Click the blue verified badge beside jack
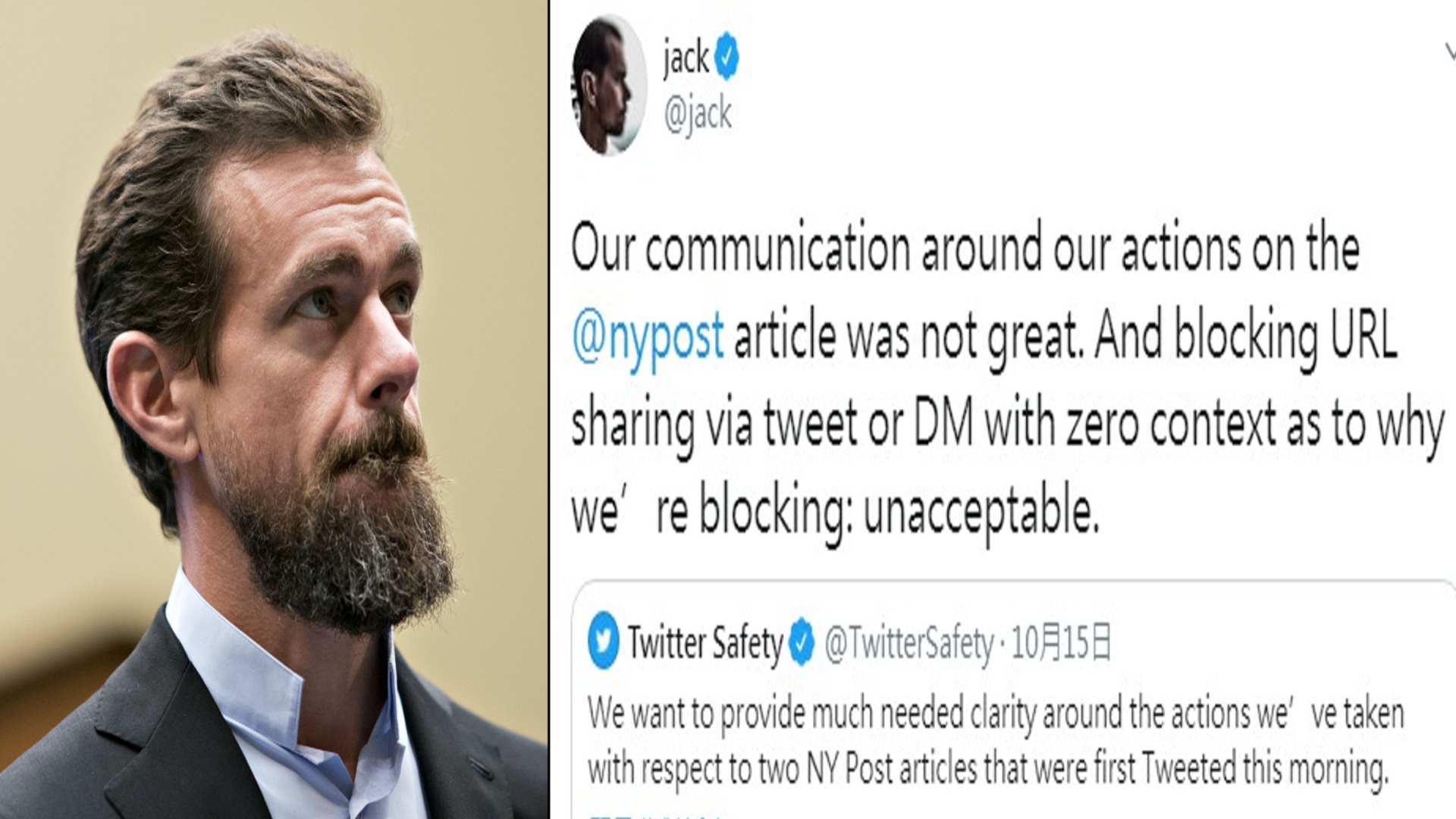This screenshot has width=1456, height=819. pos(726,58)
